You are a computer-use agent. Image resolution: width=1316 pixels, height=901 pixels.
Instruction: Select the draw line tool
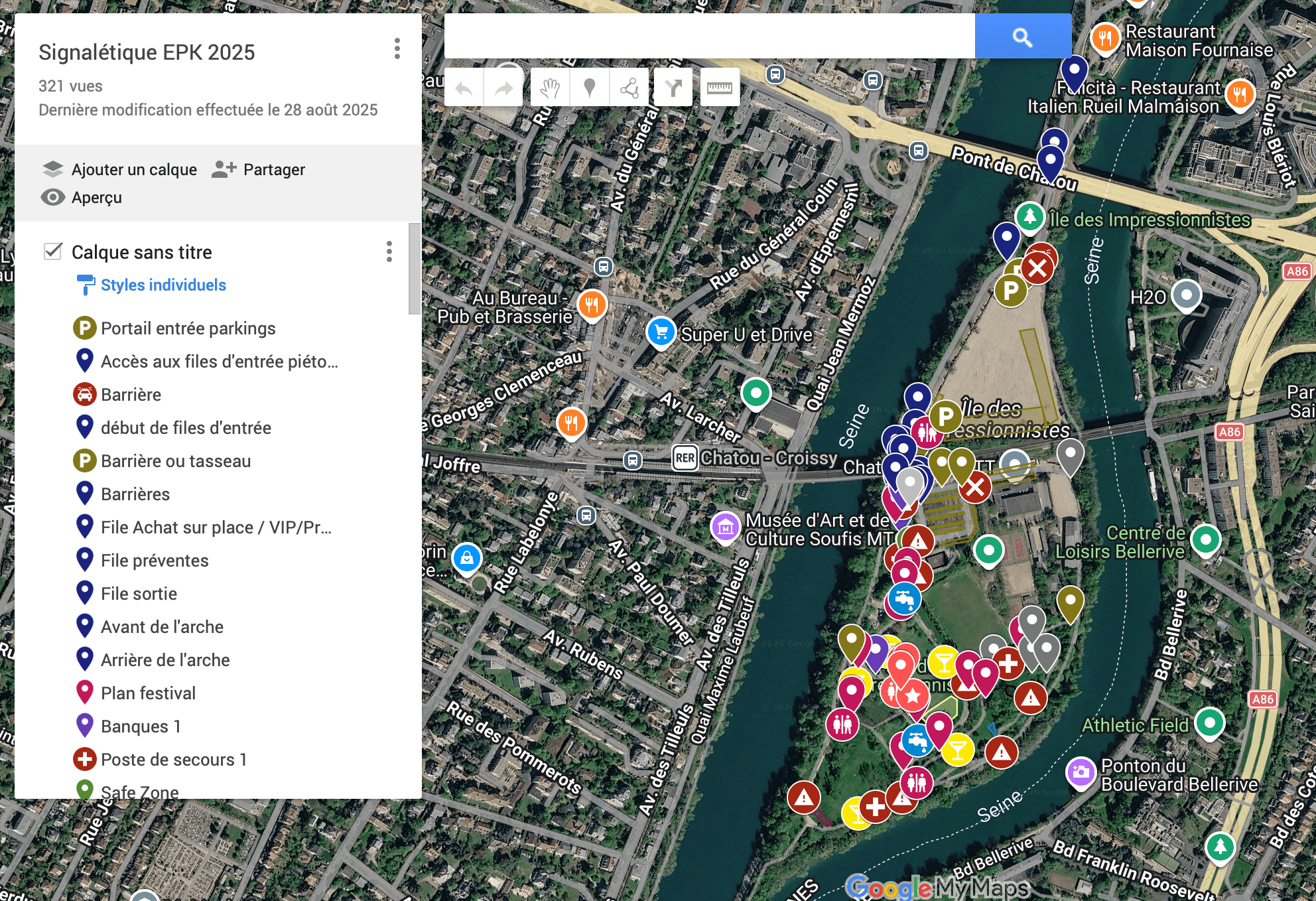(629, 88)
